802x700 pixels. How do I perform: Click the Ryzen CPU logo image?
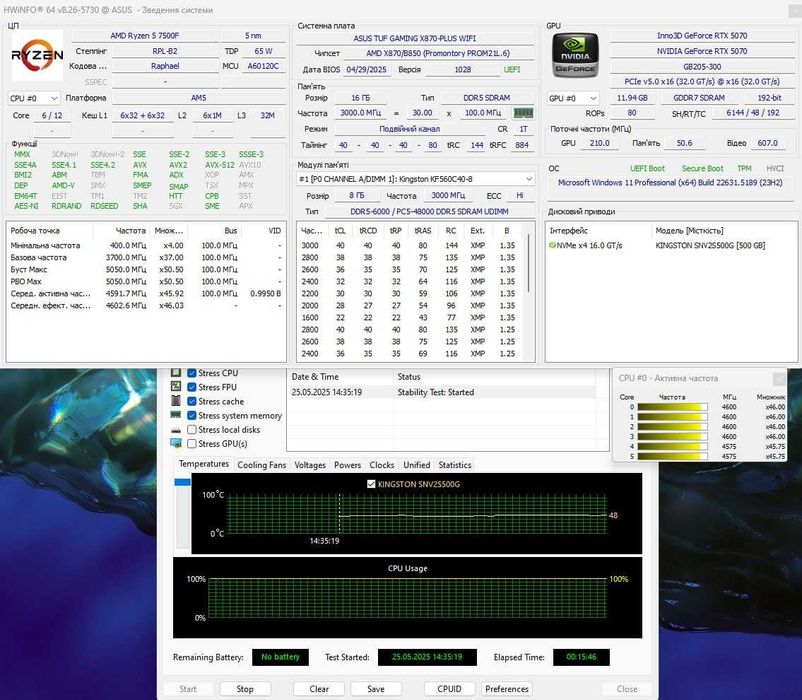click(37, 55)
